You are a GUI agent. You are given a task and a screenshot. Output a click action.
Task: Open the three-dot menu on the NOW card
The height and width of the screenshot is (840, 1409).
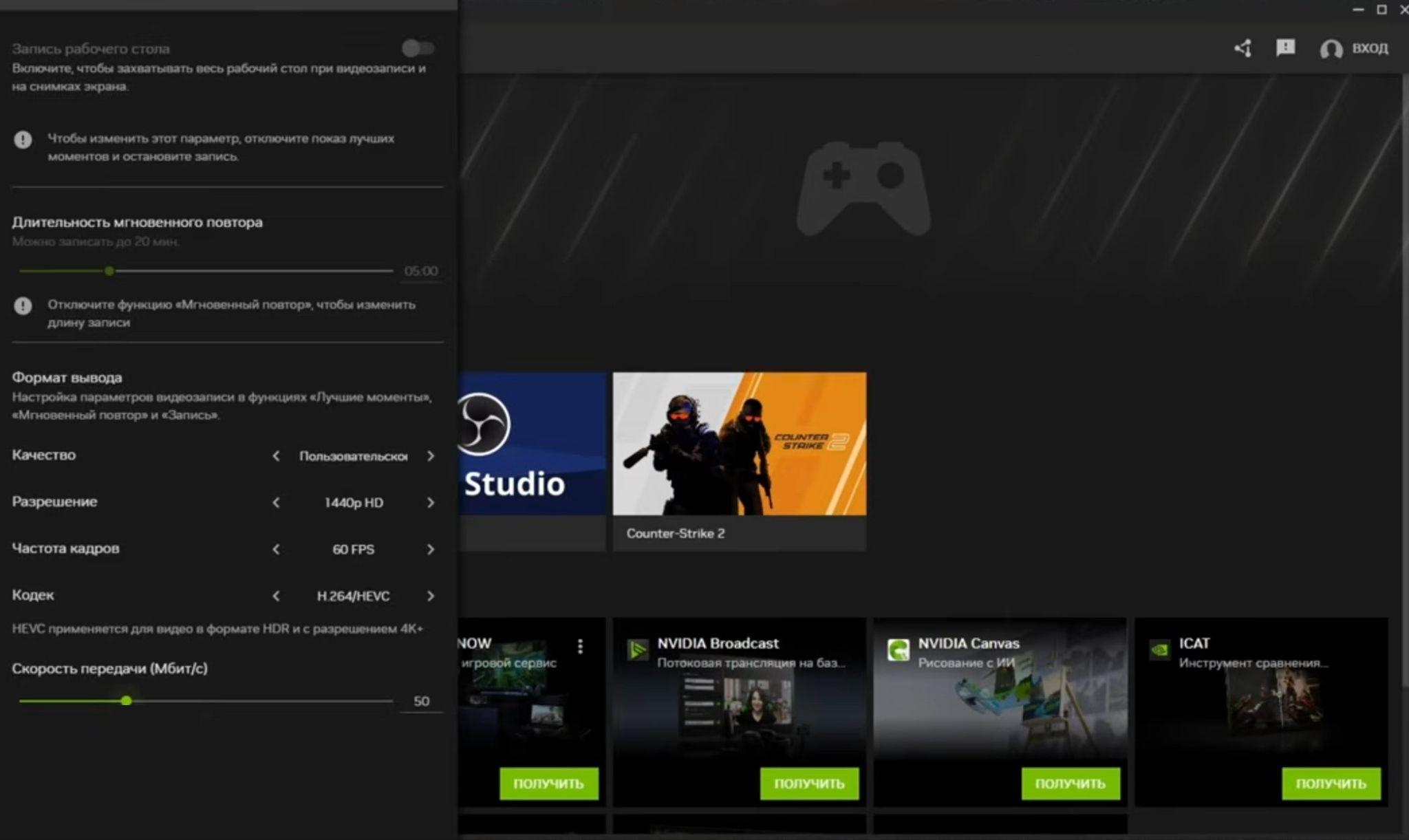pos(581,646)
